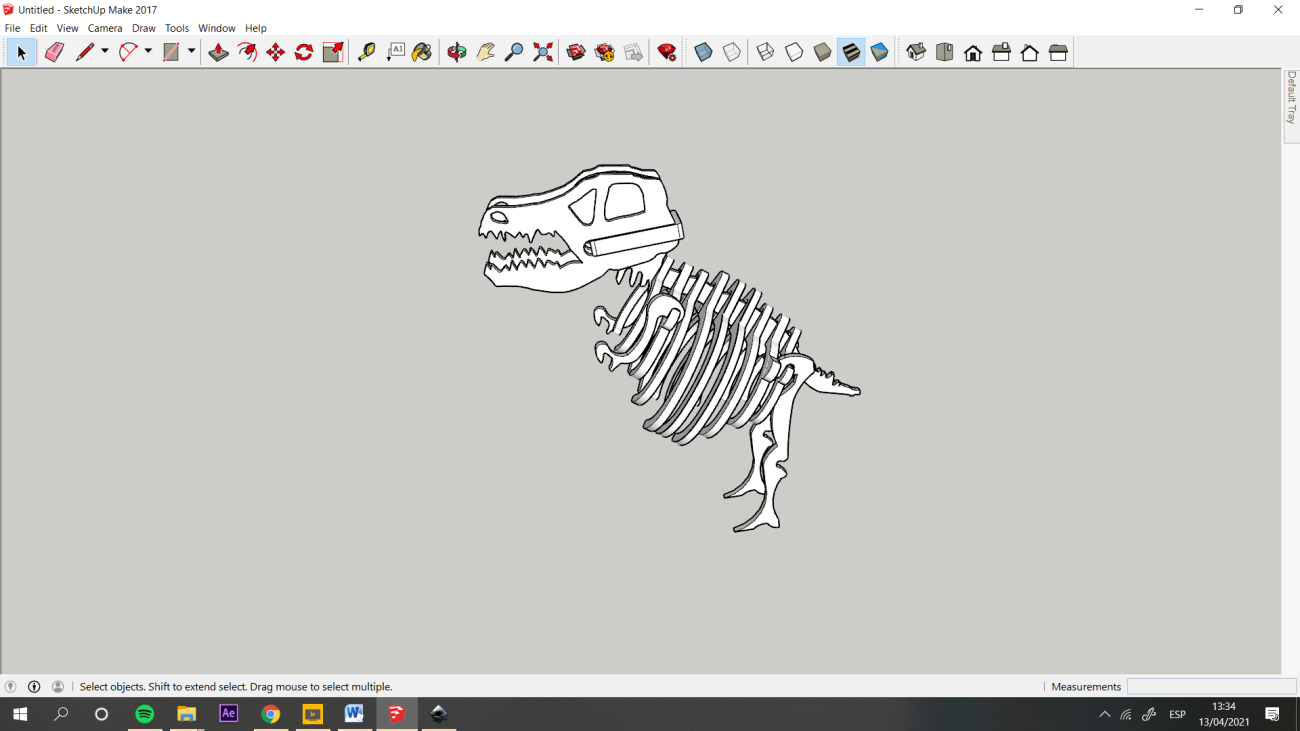Viewport: 1300px width, 731px height.
Task: Switch to Top view
Action: click(945, 53)
